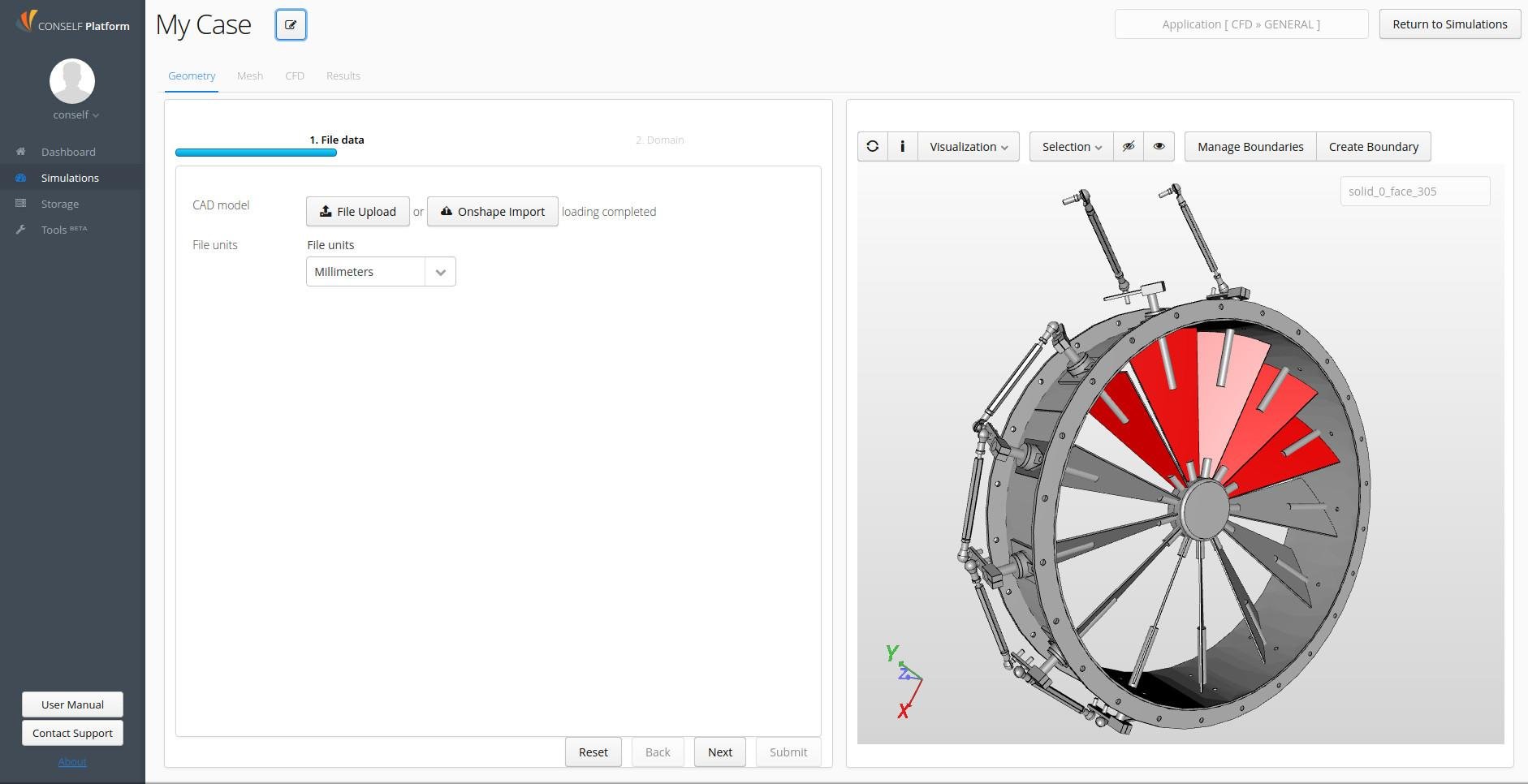Screen dimensions: 1528x784
Task: Click the edit case name pencil icon
Action: (291, 25)
